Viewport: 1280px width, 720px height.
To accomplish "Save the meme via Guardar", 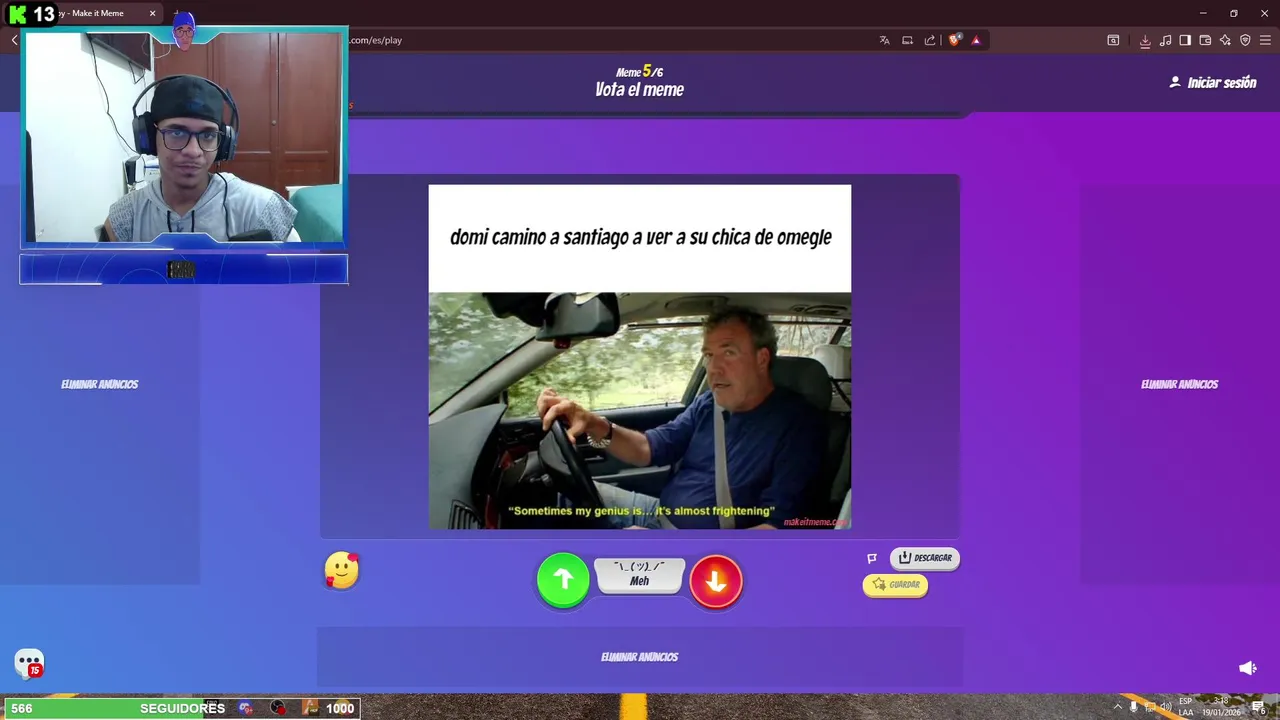I will click(x=896, y=585).
